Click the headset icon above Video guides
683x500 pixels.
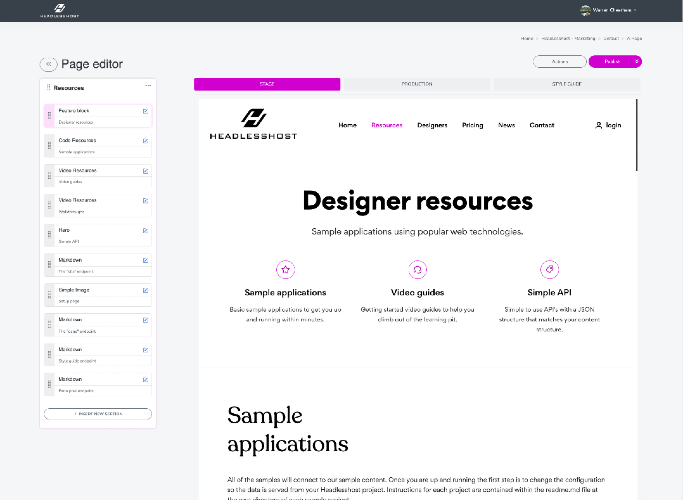click(x=417, y=269)
